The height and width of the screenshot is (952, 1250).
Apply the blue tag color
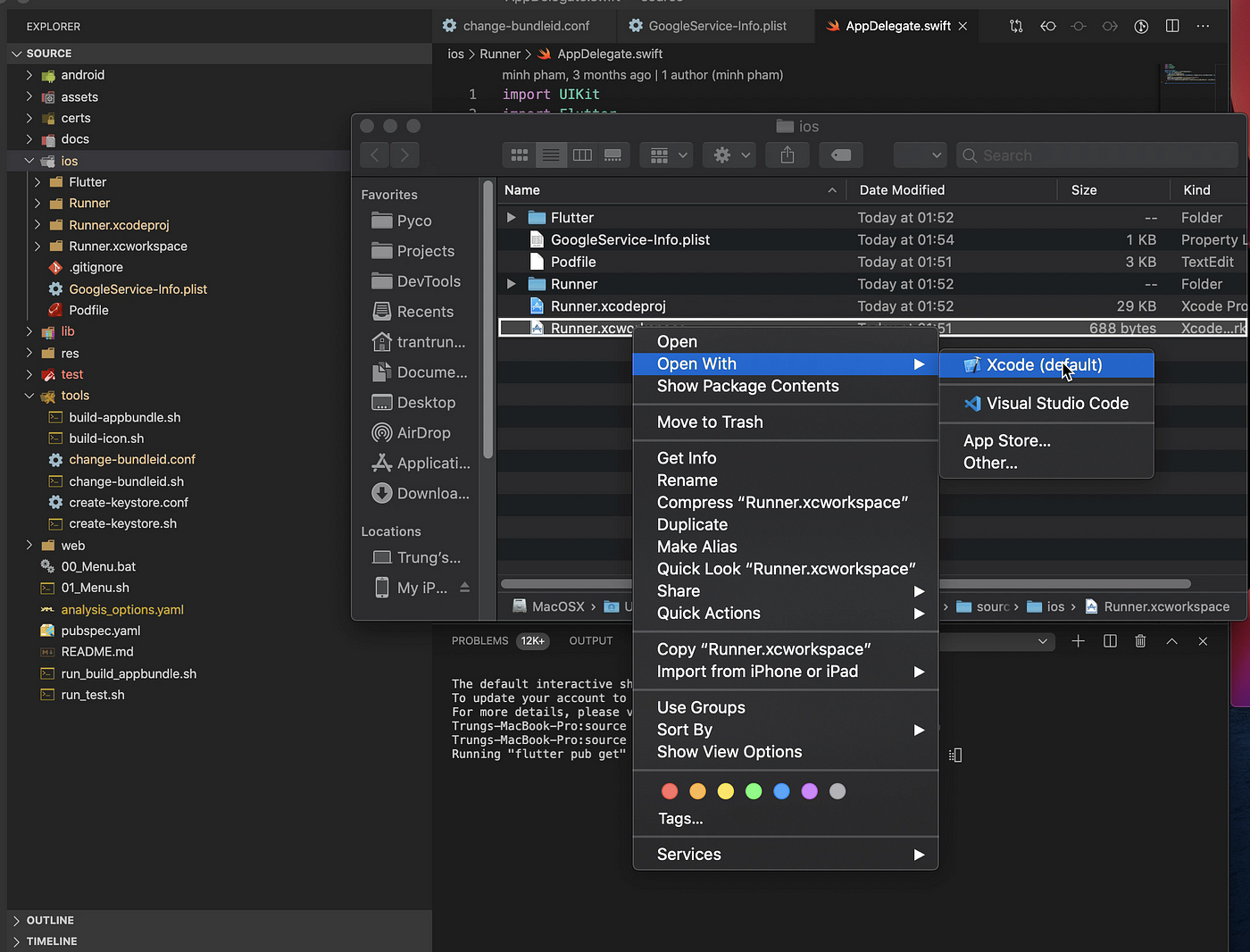[781, 791]
